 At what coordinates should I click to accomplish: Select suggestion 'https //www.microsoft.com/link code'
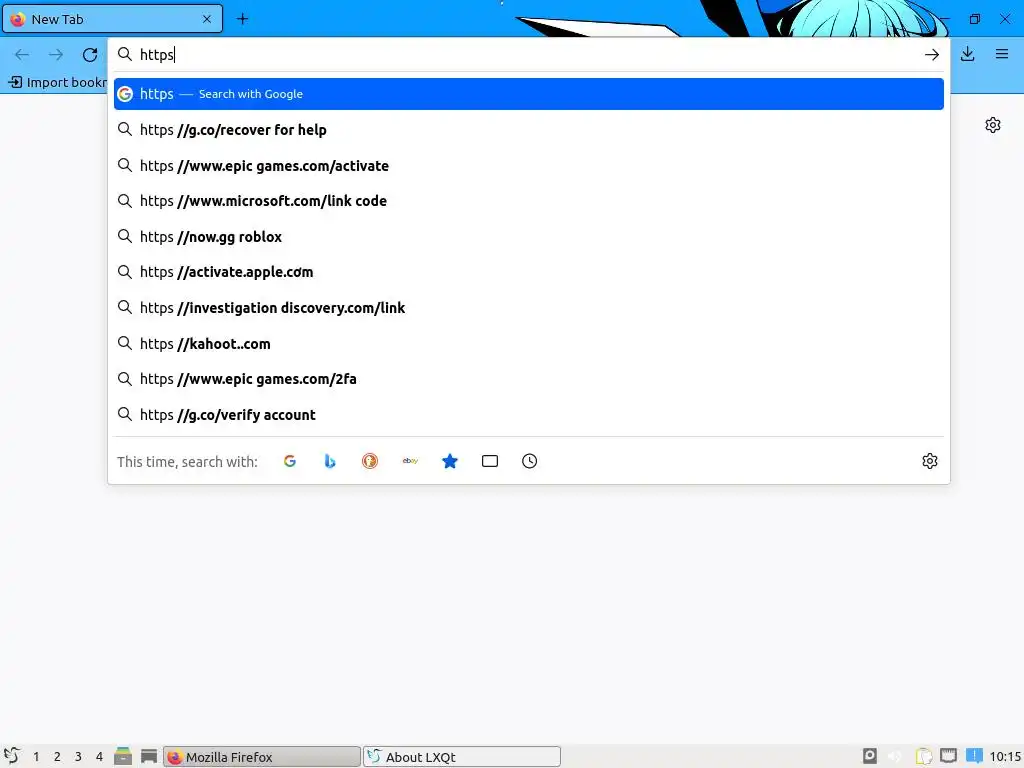[529, 201]
